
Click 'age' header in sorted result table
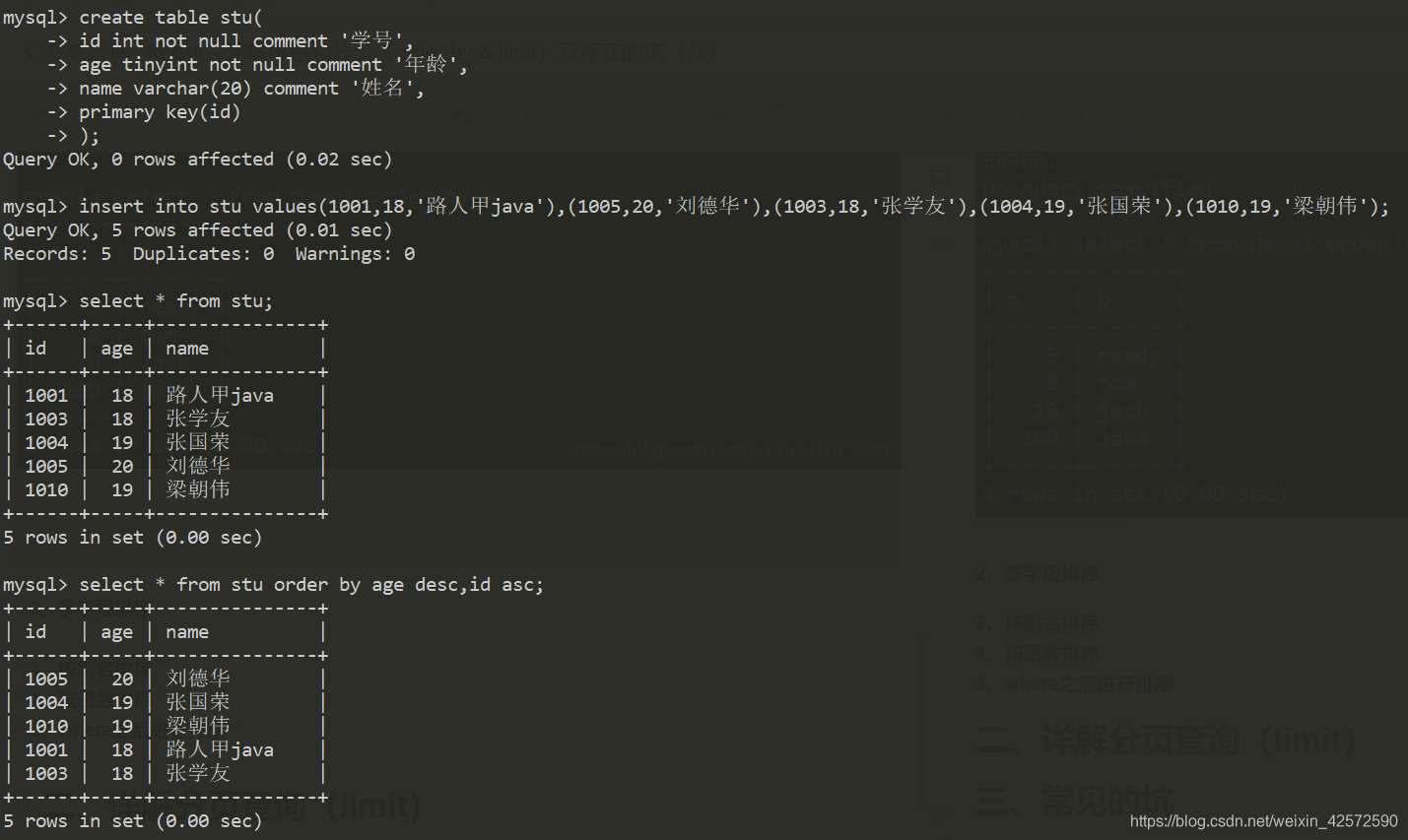116,632
